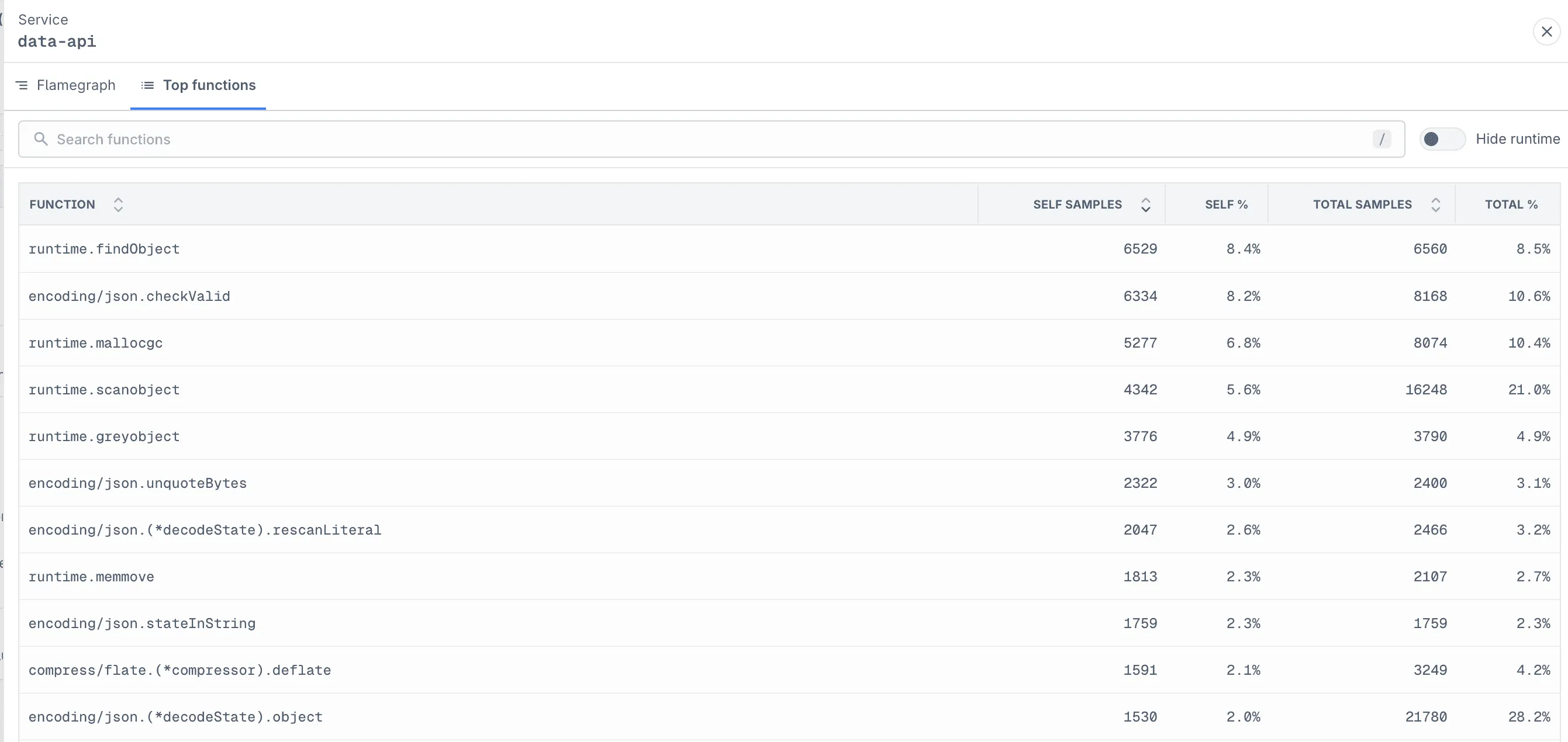Select the Top functions tab
This screenshot has width=1568, height=742.
[x=198, y=85]
